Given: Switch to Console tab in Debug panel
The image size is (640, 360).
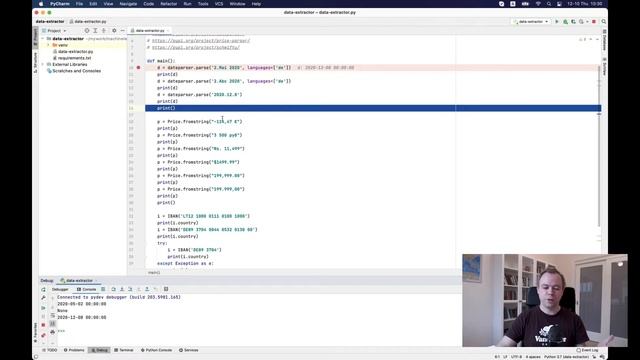Looking at the screenshot, I should pyautogui.click(x=87, y=289).
